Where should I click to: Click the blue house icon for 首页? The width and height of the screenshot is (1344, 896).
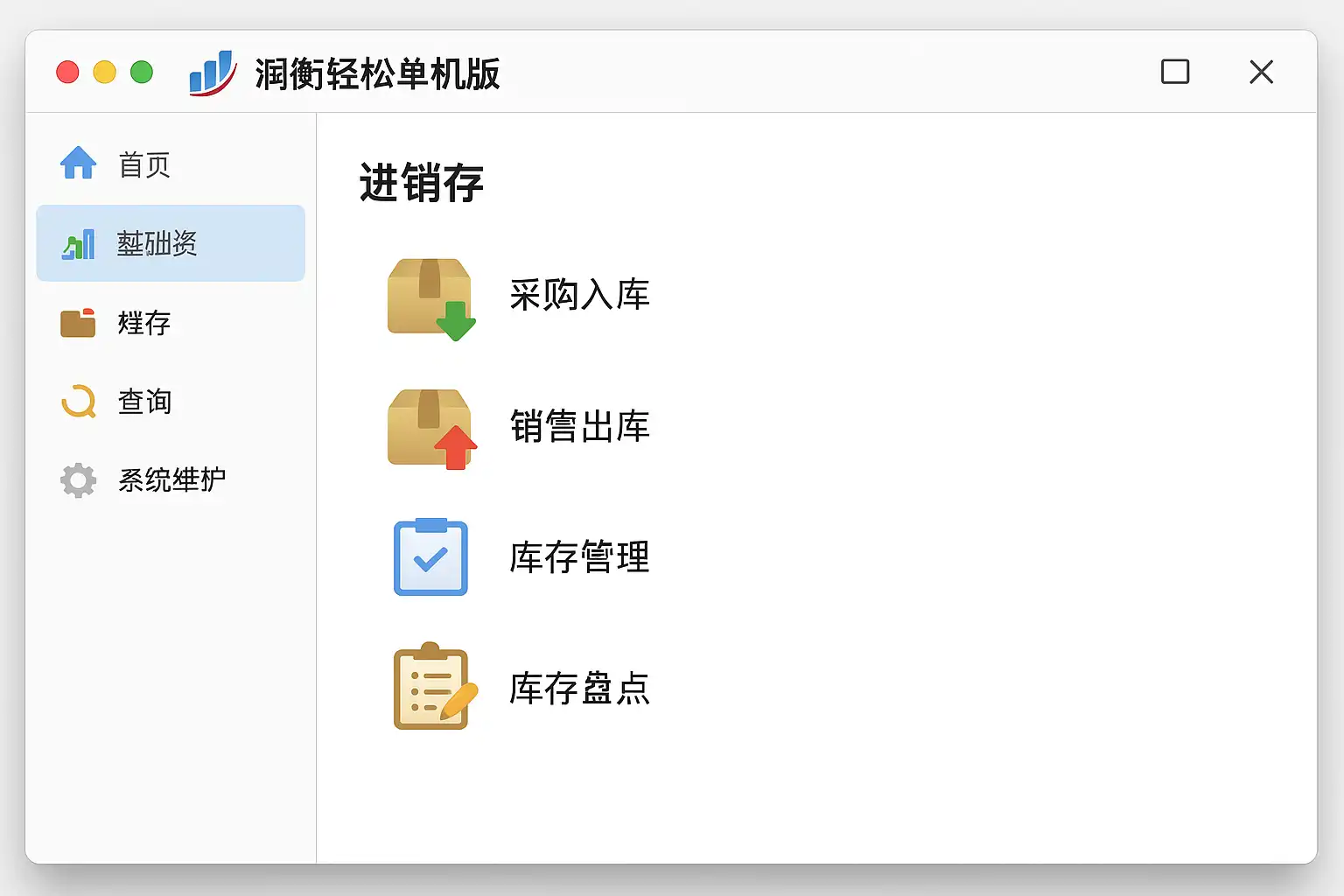coord(78,163)
